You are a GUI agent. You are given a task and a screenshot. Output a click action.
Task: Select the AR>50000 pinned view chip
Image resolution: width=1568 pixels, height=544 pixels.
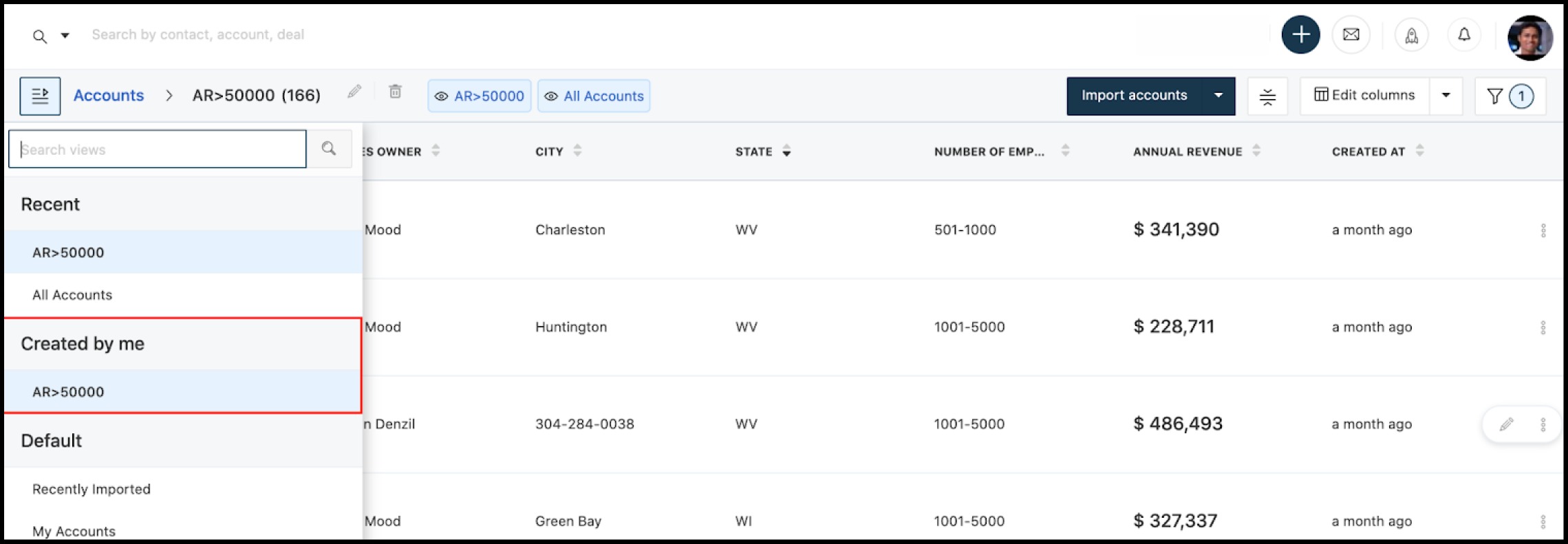coord(480,96)
